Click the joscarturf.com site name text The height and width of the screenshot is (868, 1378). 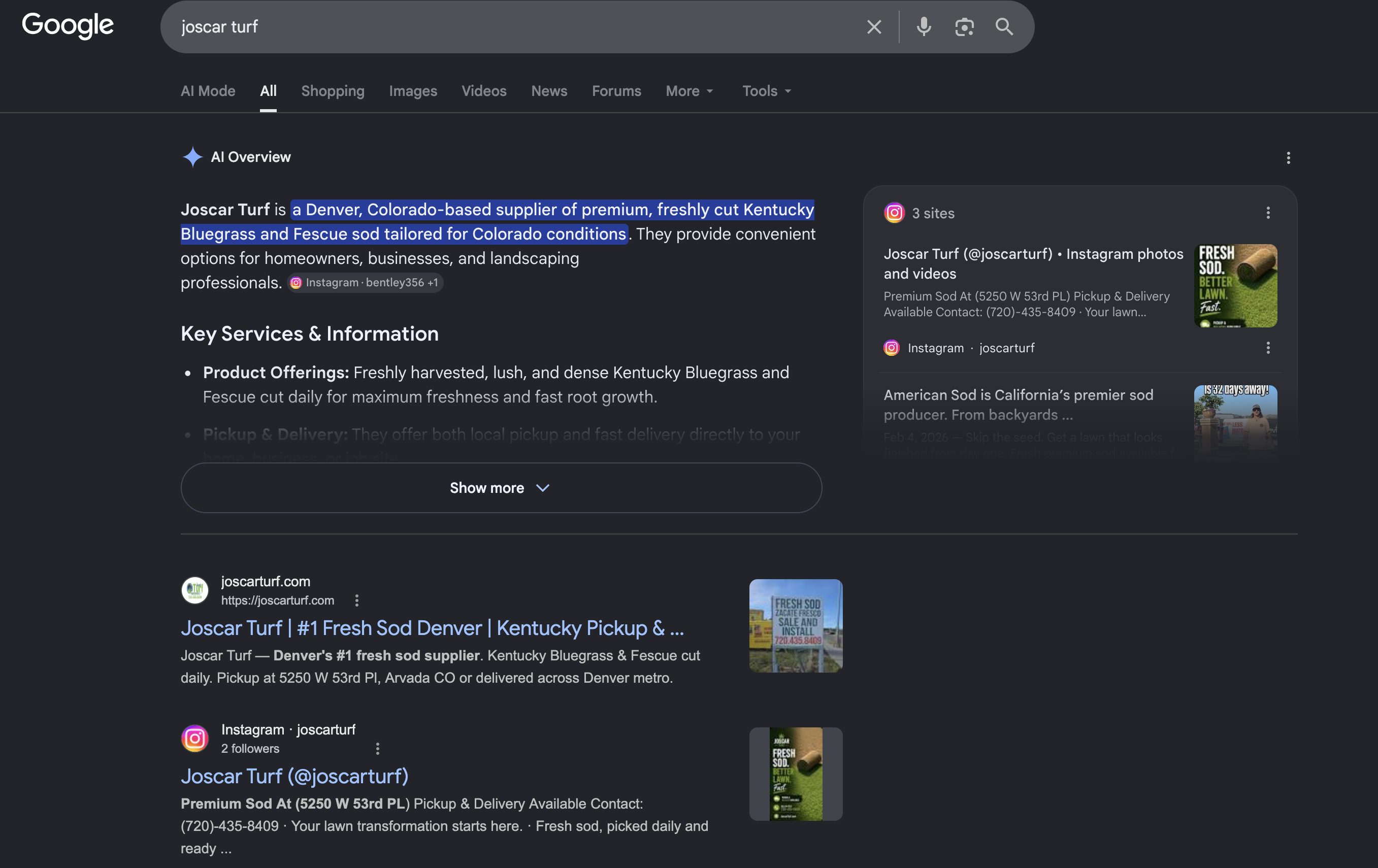point(266,581)
